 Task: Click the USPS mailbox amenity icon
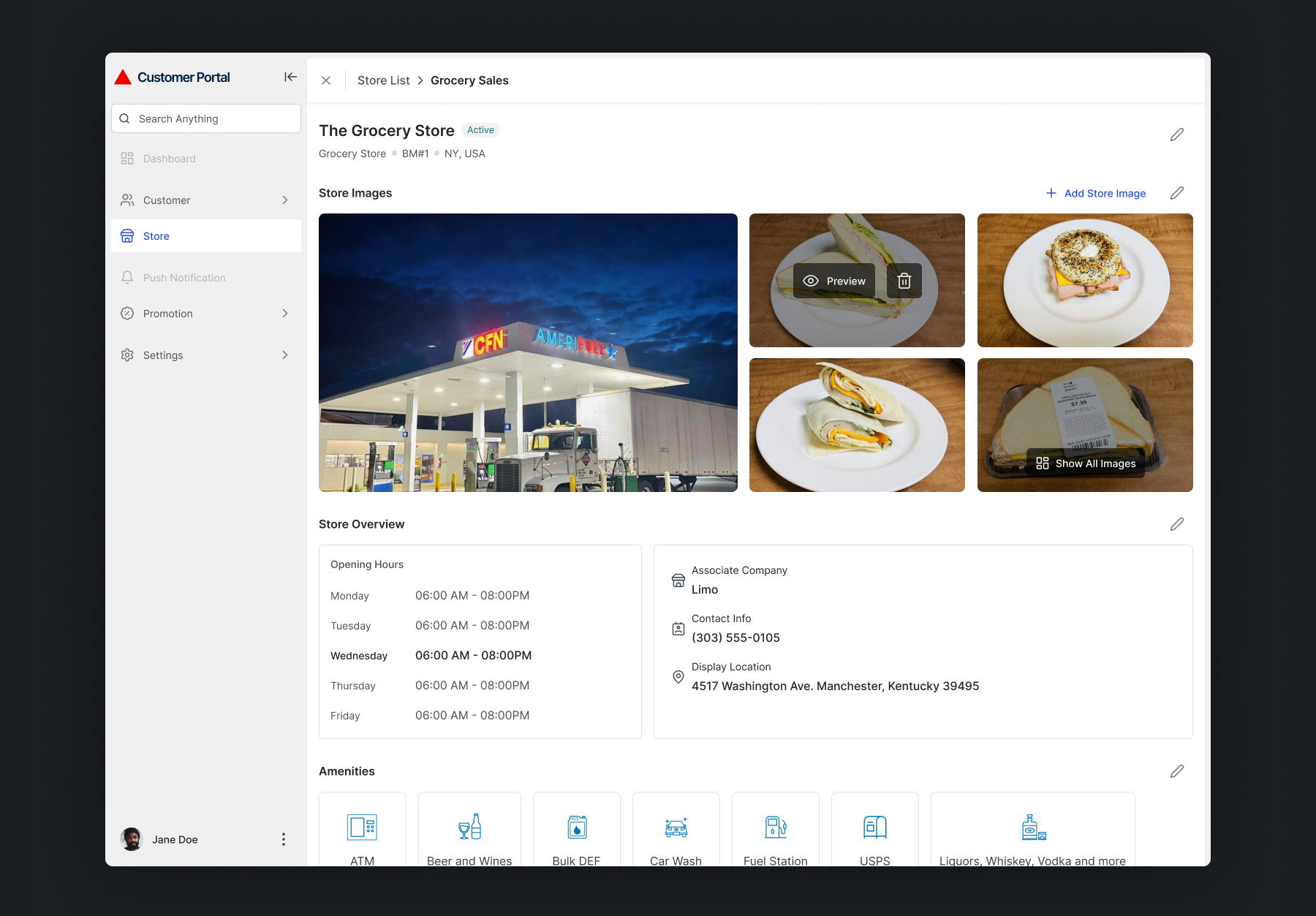pyautogui.click(x=875, y=827)
